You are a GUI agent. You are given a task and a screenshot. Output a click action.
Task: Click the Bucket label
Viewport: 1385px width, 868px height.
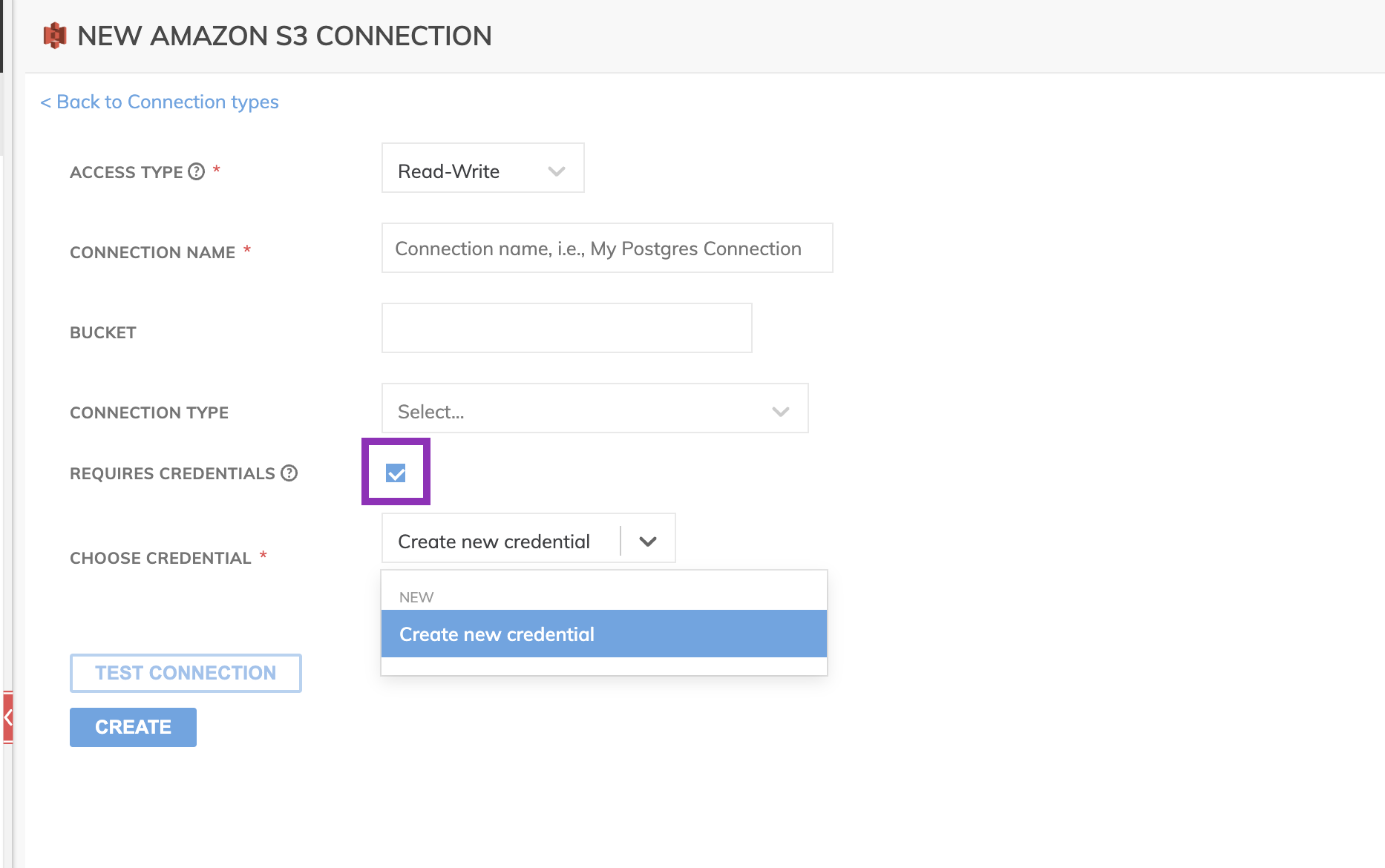click(103, 332)
